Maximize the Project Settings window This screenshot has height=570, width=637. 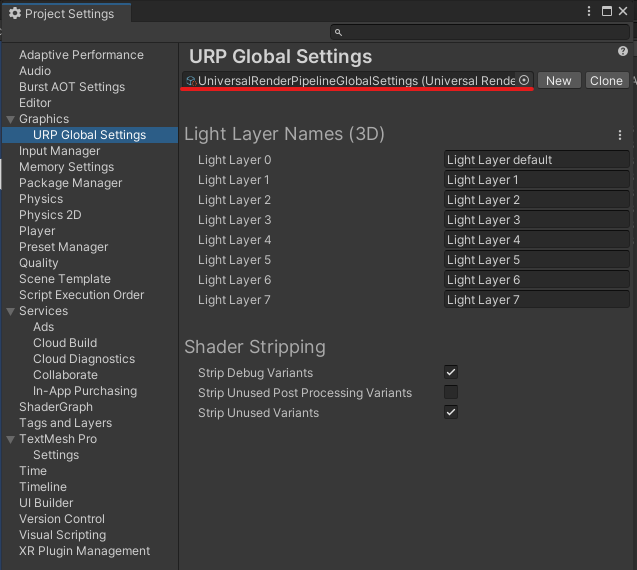[607, 11]
